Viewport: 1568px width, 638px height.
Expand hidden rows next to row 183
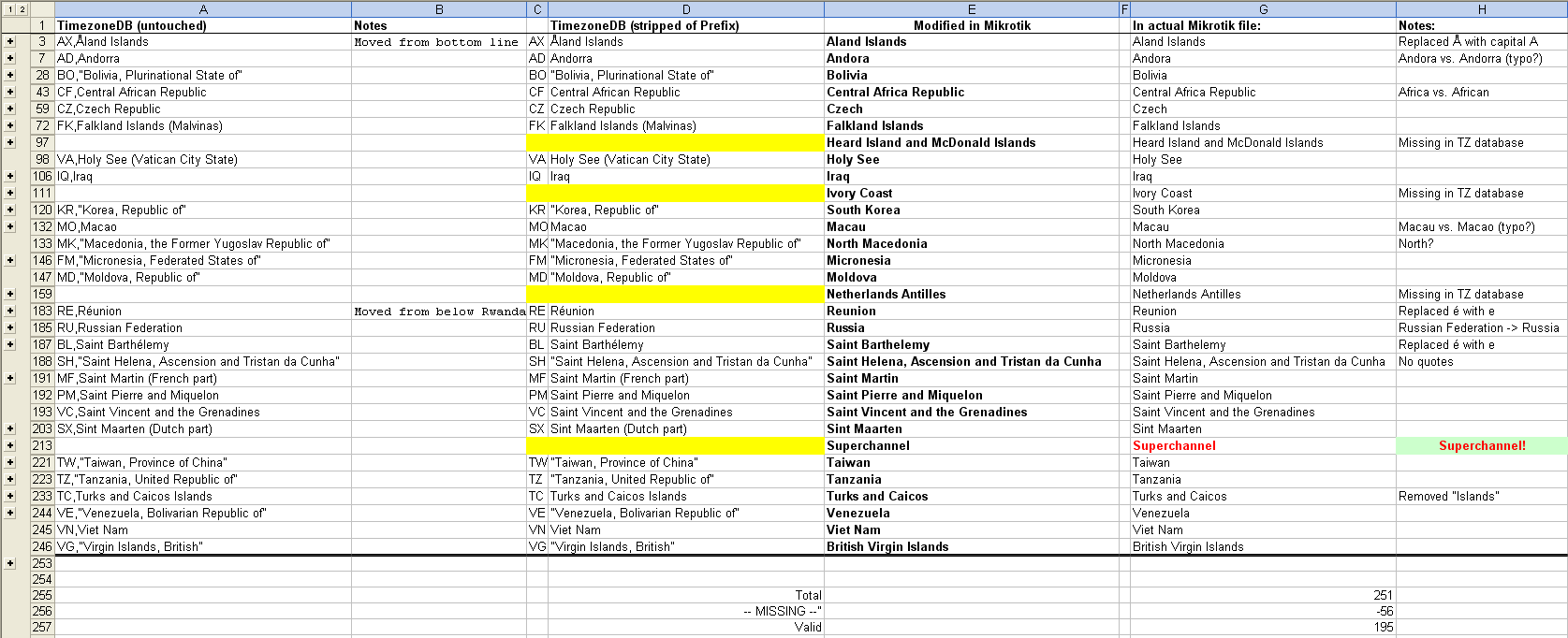click(10, 311)
